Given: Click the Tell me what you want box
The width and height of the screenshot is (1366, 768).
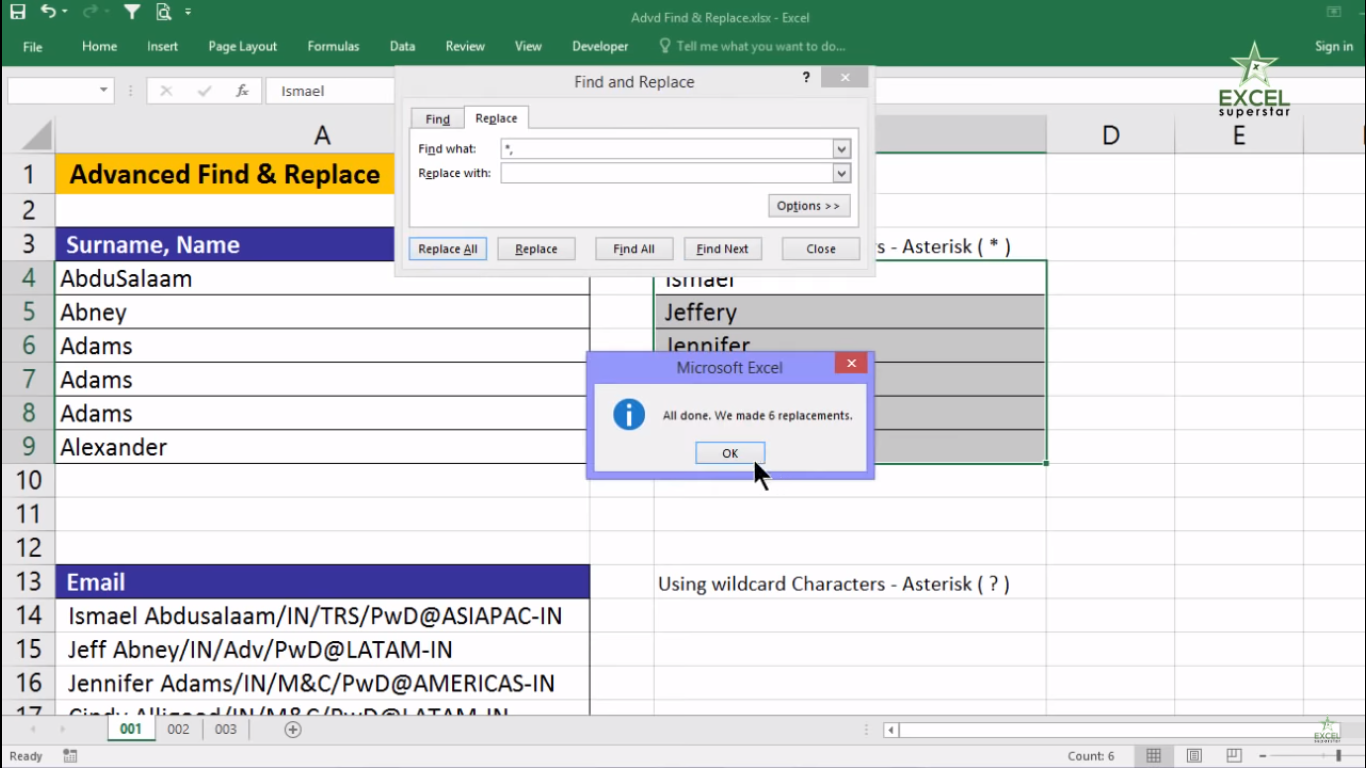Looking at the screenshot, I should pyautogui.click(x=752, y=46).
